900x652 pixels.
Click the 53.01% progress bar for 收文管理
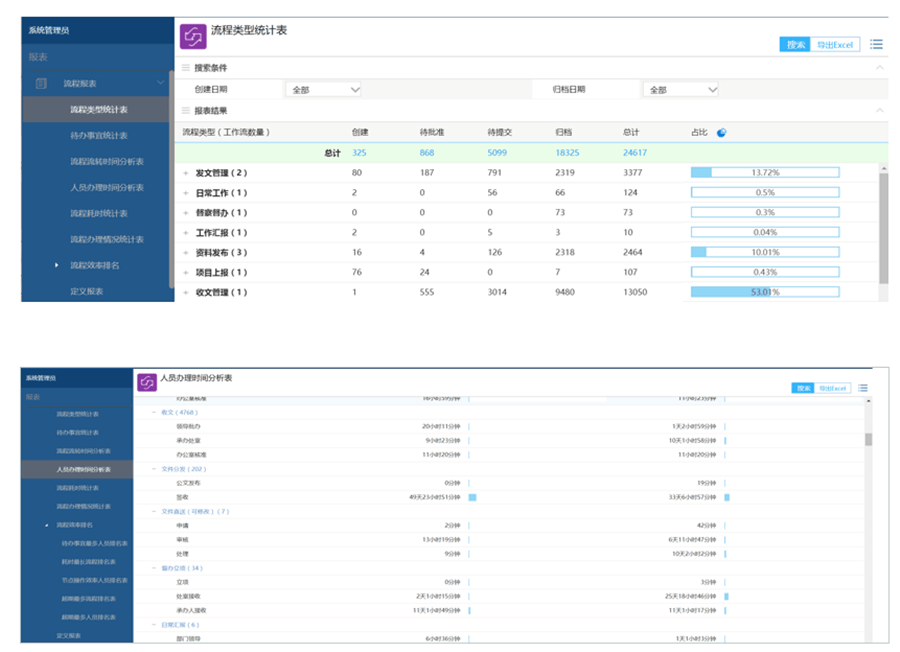[x=765, y=292]
